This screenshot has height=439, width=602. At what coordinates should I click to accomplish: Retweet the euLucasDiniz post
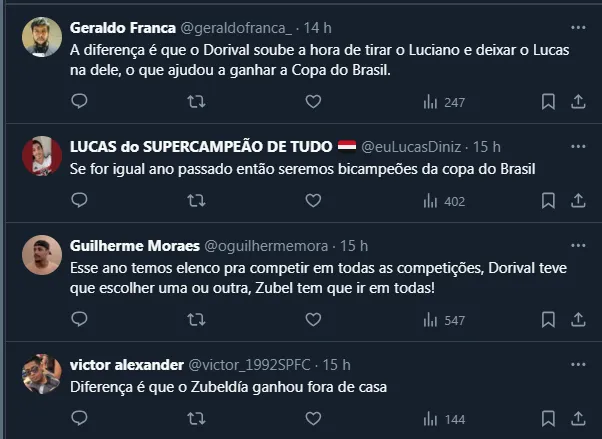pos(197,201)
